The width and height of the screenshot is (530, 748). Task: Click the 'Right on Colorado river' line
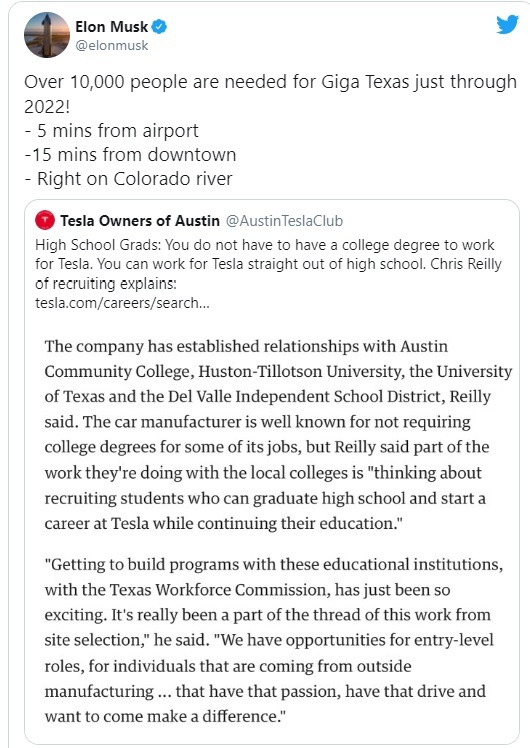[128, 179]
